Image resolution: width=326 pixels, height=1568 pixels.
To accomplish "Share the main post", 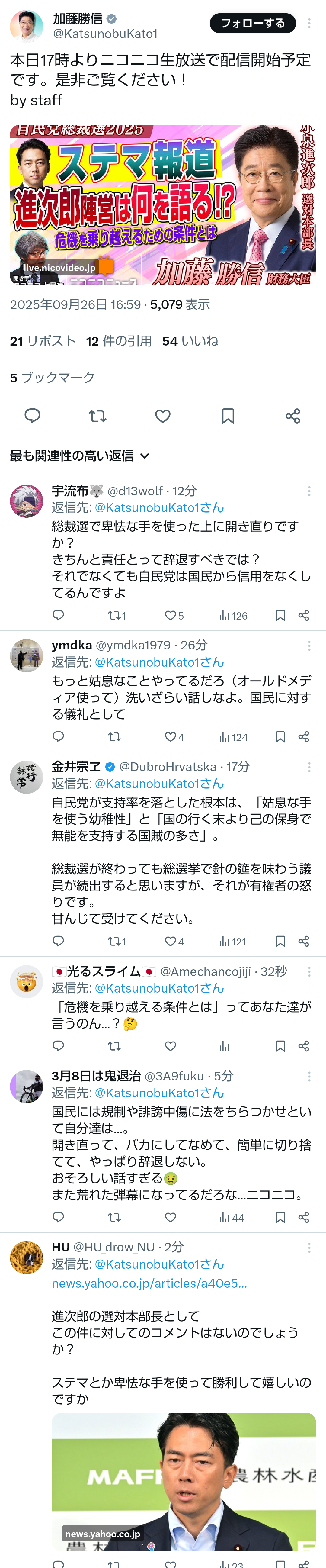I will pos(292,416).
